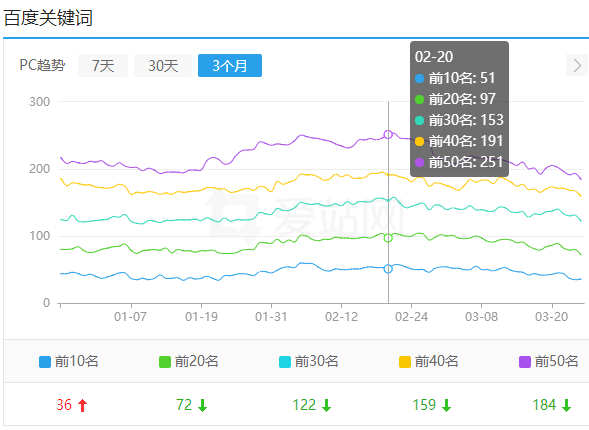Click the tooltip entry 前40名: 191

point(459,141)
